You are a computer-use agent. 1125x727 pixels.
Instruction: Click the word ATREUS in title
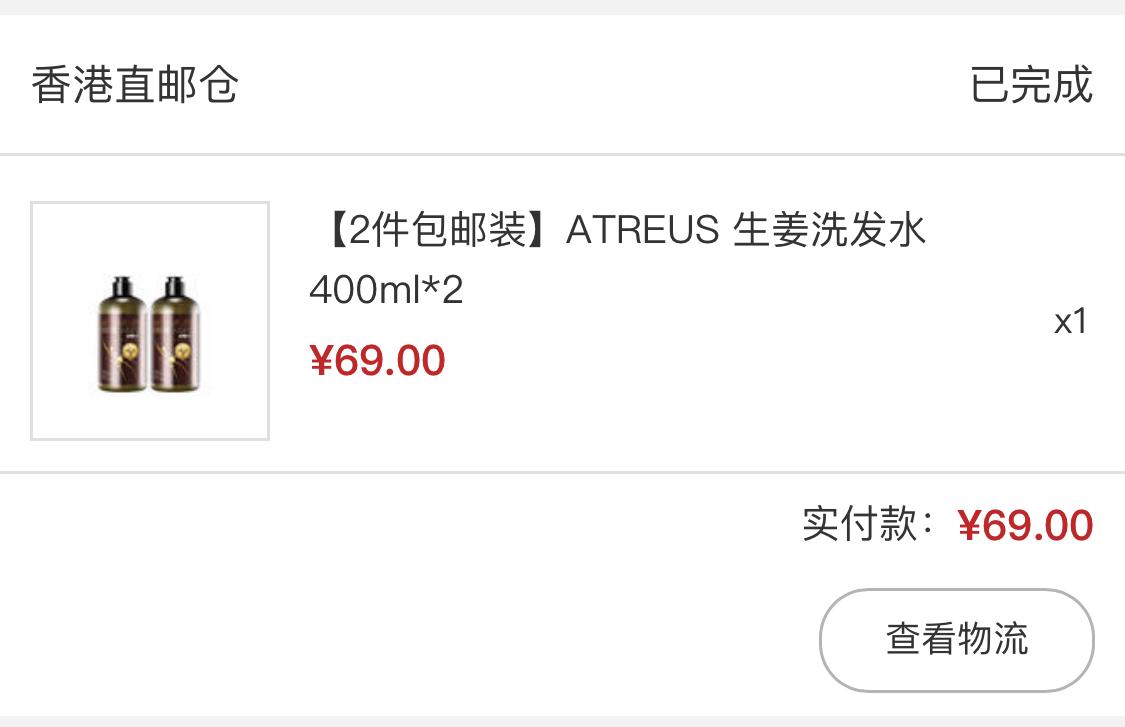642,230
